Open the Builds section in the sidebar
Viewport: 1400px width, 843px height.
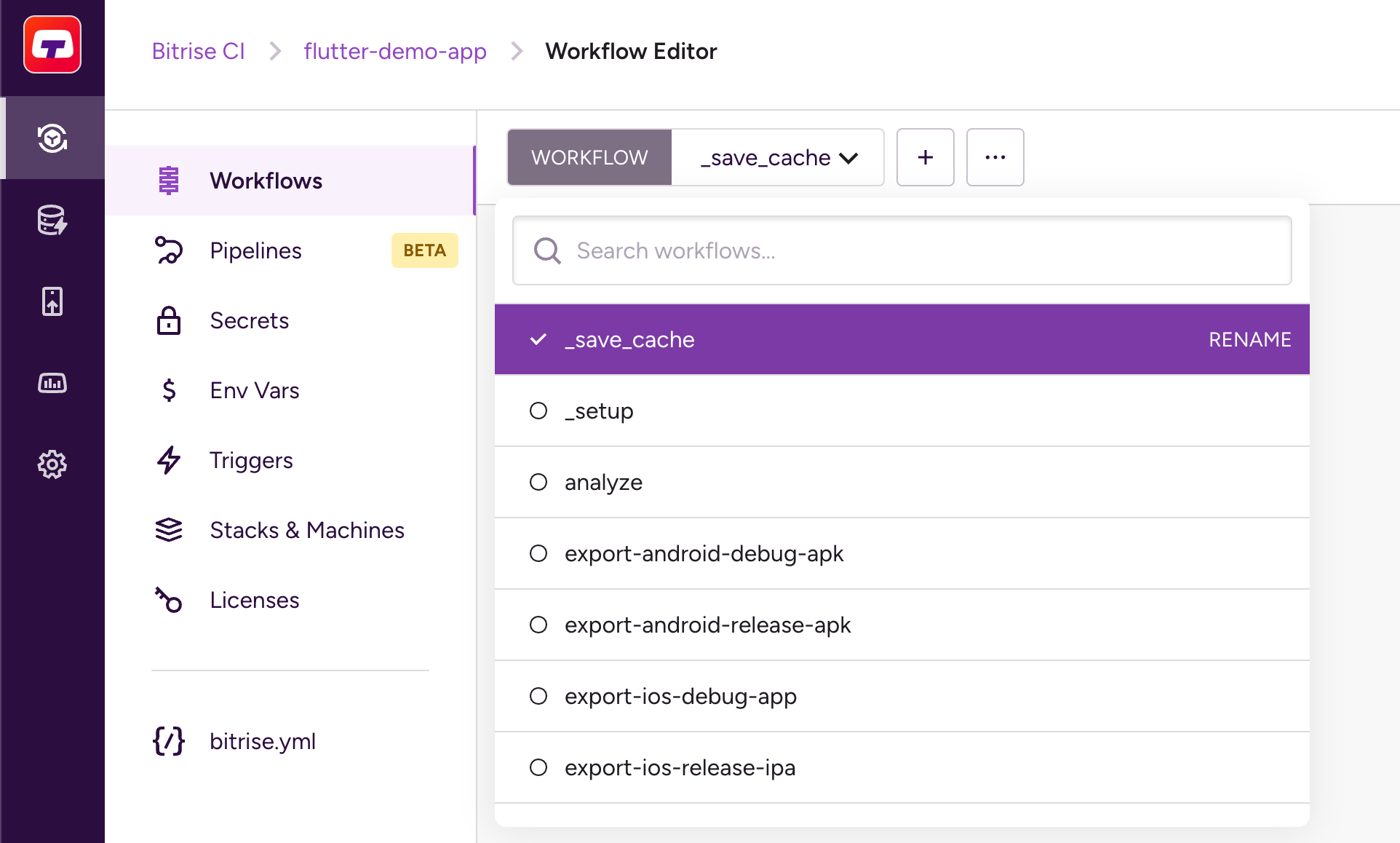click(52, 138)
